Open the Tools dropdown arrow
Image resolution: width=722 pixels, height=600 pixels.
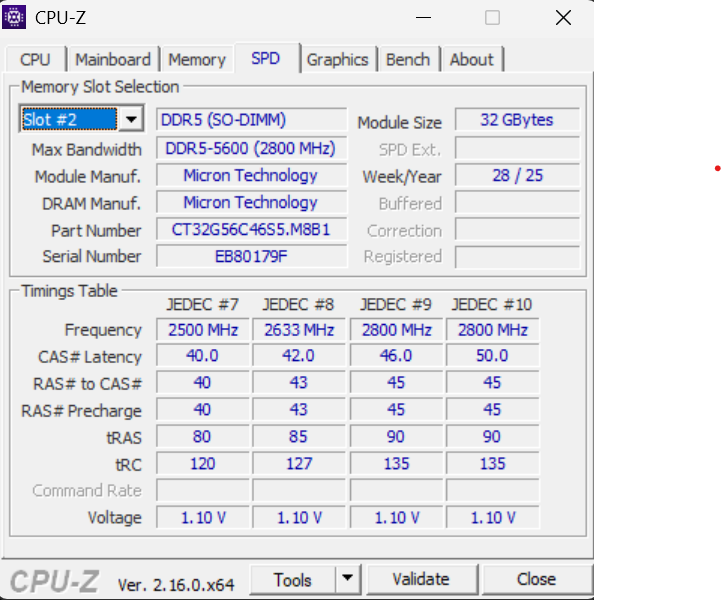(348, 578)
